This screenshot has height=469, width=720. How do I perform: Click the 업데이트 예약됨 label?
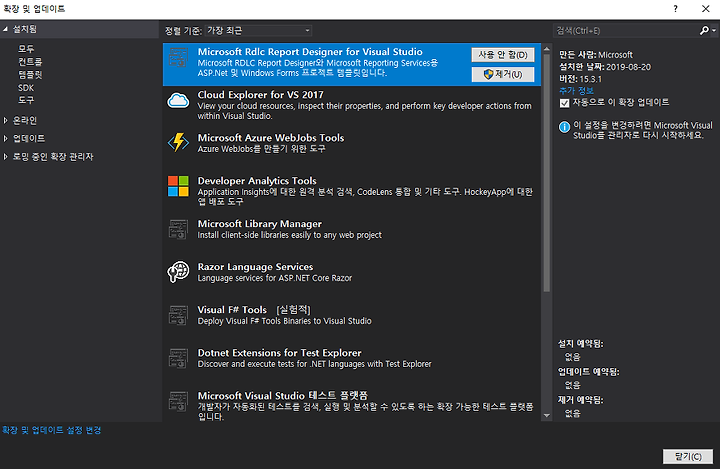588,372
